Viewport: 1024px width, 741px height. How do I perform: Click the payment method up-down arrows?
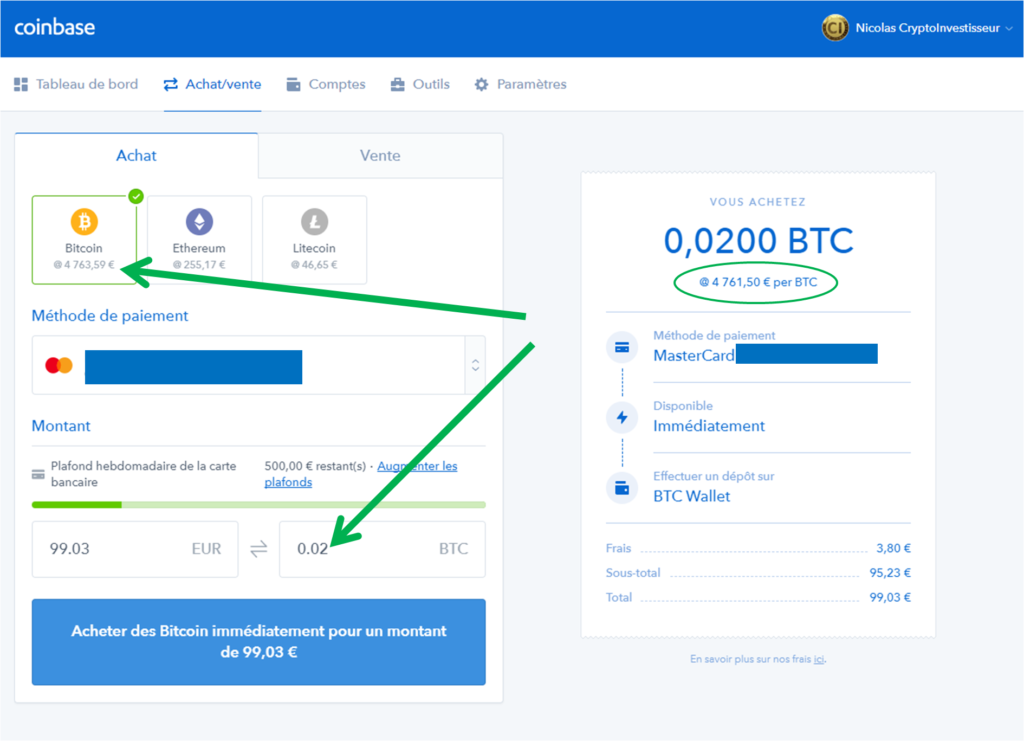pos(475,366)
